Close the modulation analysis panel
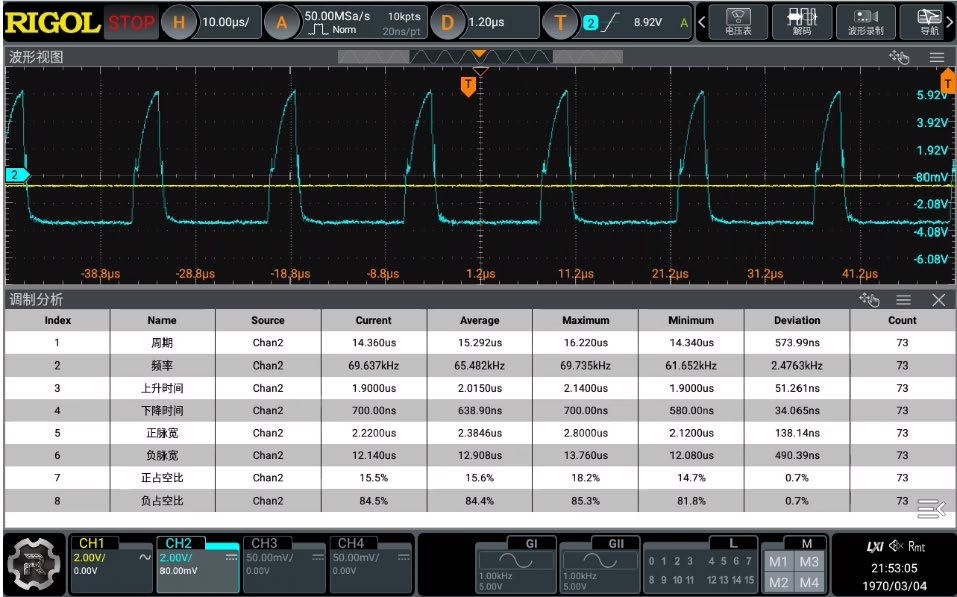This screenshot has width=957, height=597. (x=939, y=299)
